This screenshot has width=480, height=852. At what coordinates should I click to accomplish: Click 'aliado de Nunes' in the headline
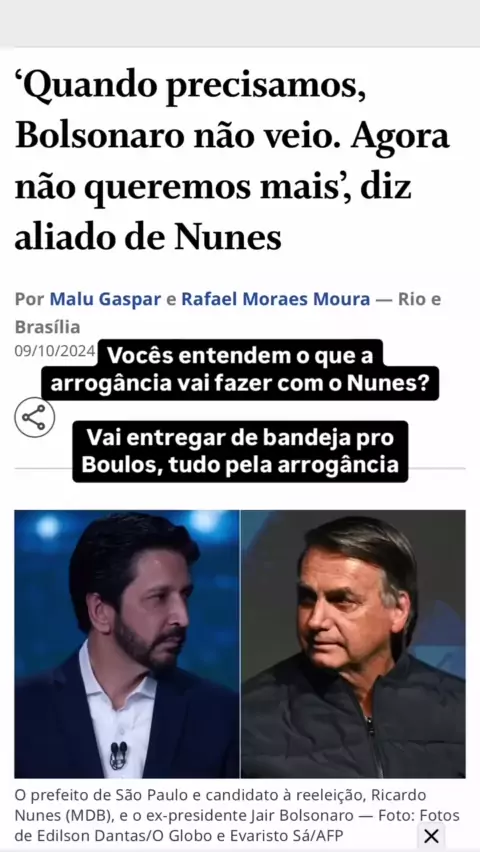tap(148, 238)
